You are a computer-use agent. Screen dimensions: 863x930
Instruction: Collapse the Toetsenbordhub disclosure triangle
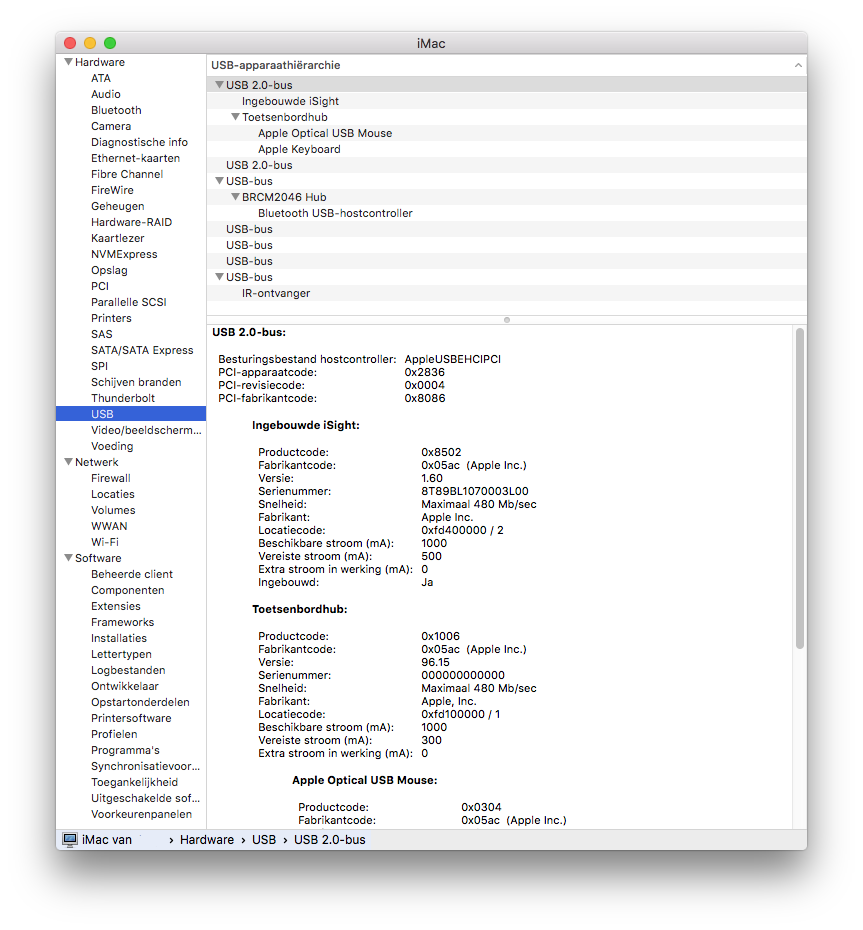235,117
